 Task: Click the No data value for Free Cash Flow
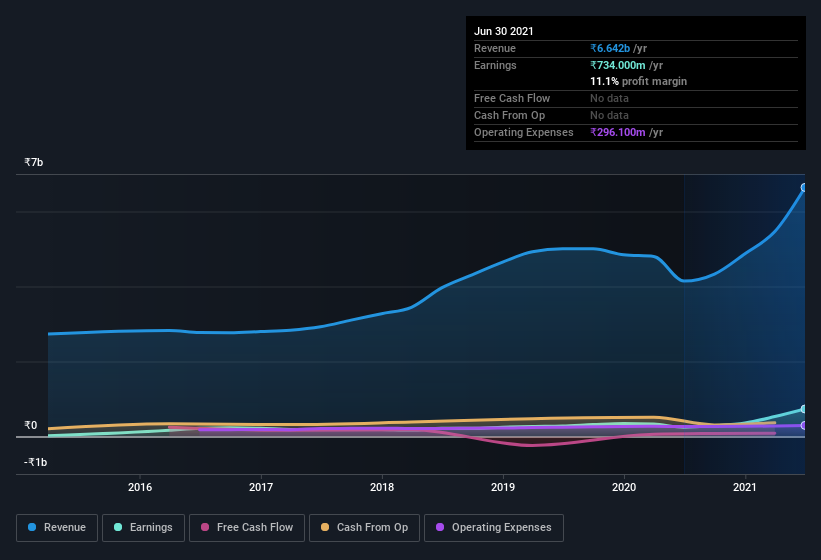click(x=609, y=98)
